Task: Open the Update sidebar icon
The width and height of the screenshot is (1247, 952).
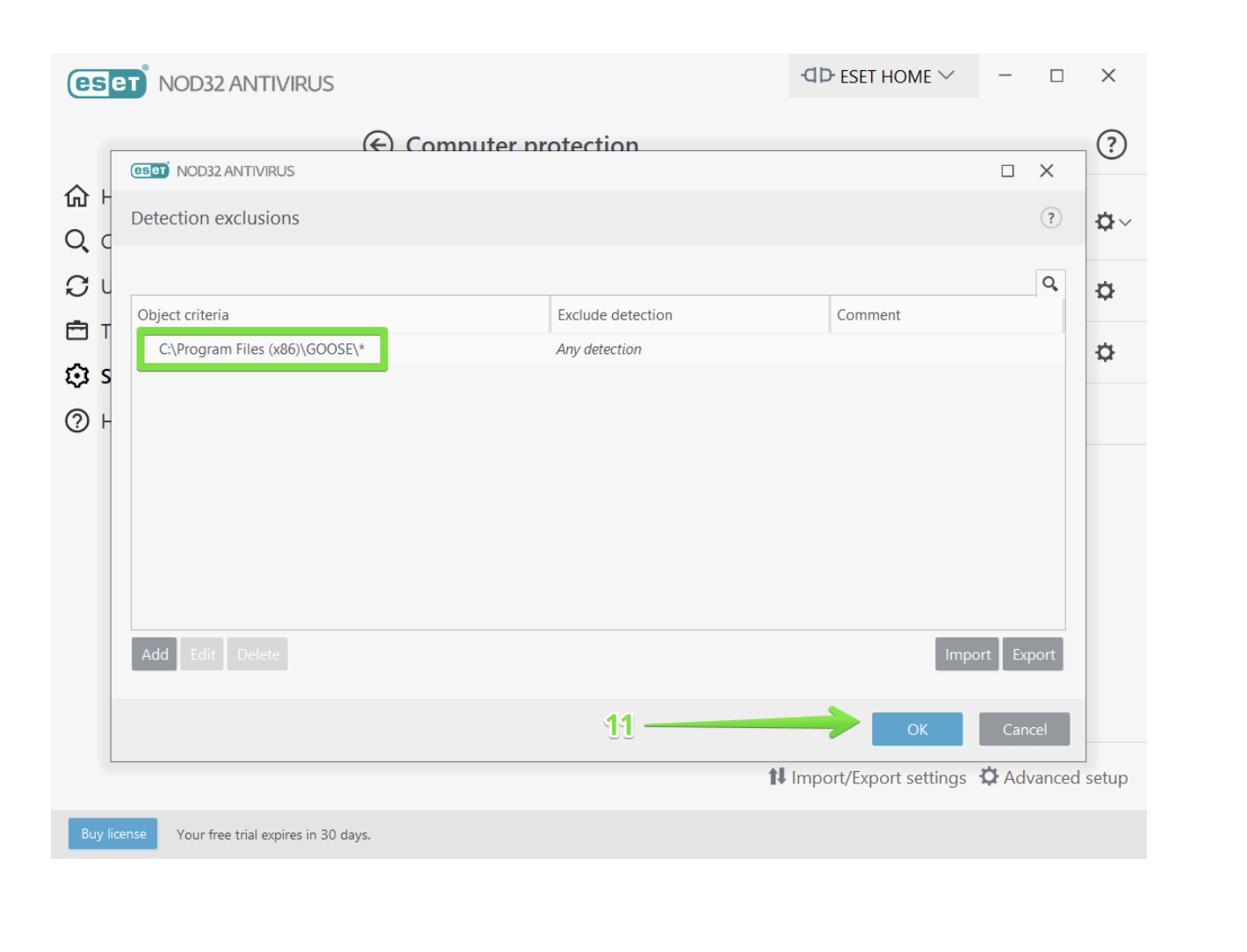Action: 77,285
